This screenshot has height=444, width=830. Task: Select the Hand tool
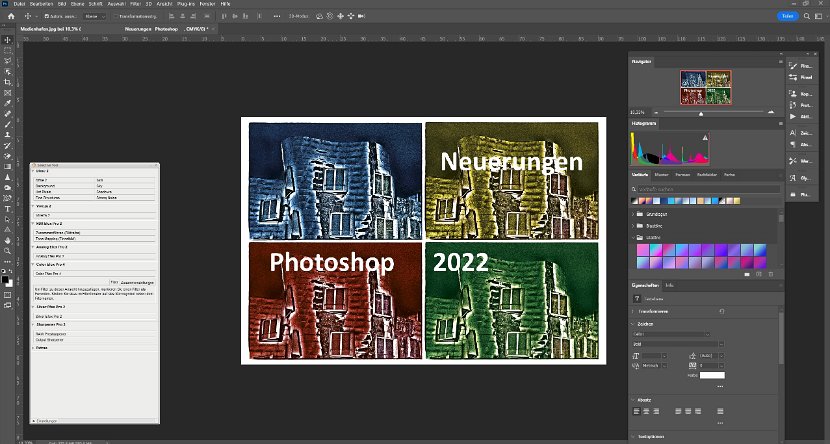(x=7, y=240)
